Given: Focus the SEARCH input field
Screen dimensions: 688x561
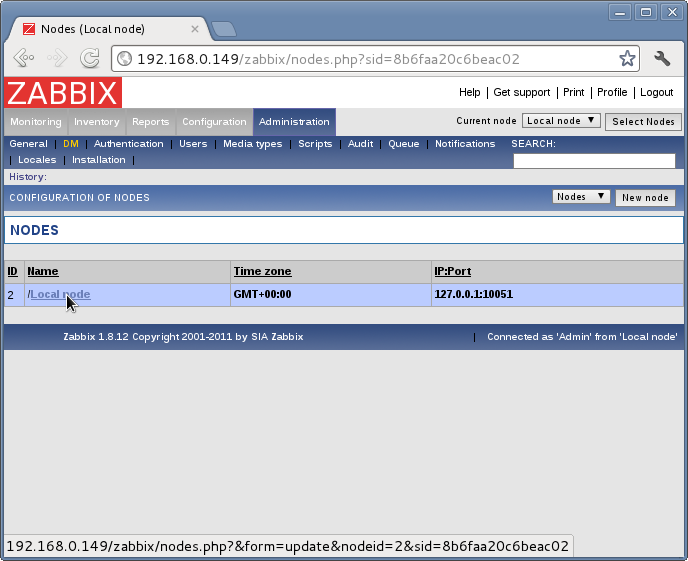Looking at the screenshot, I should [594, 161].
